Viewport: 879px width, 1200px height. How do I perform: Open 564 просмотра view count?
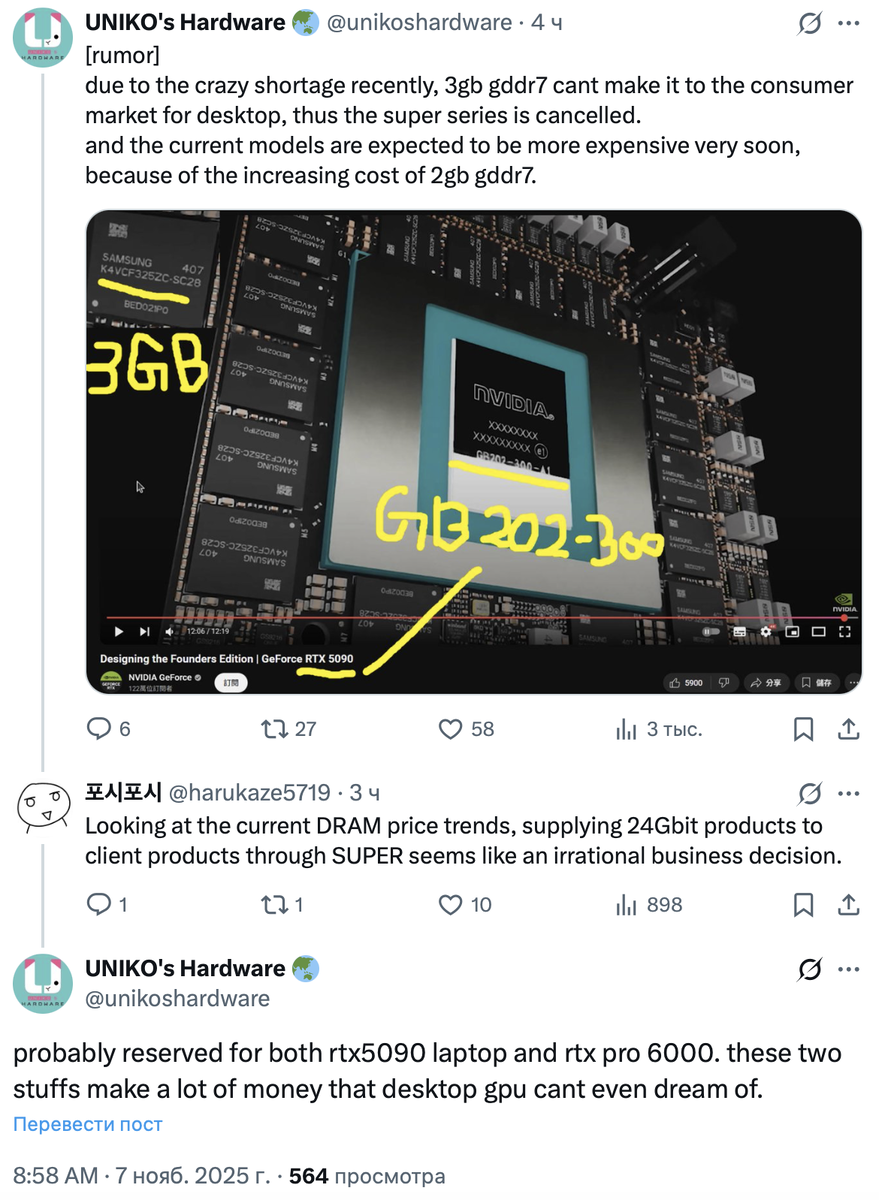click(x=367, y=1176)
